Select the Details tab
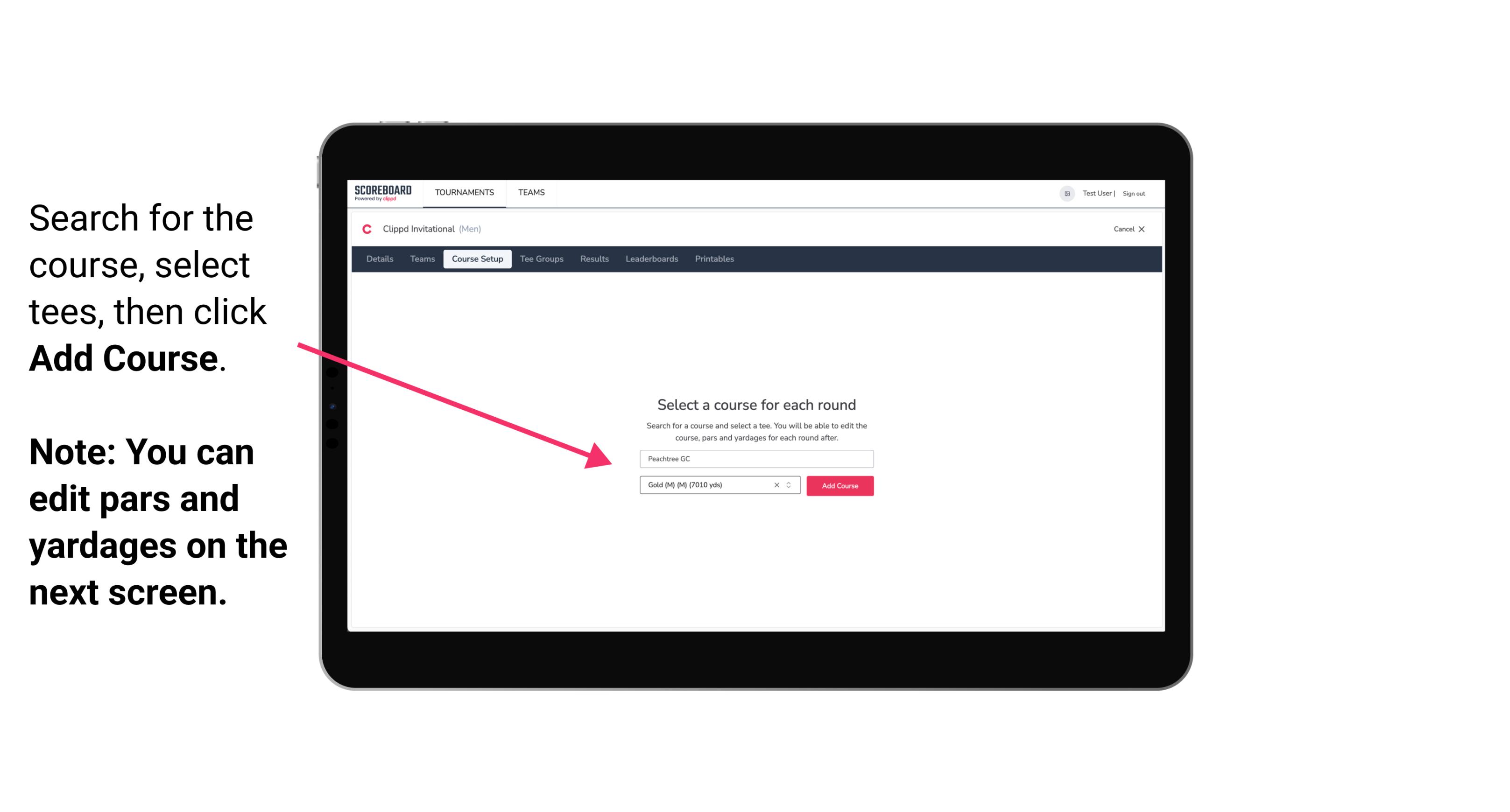 [x=378, y=259]
